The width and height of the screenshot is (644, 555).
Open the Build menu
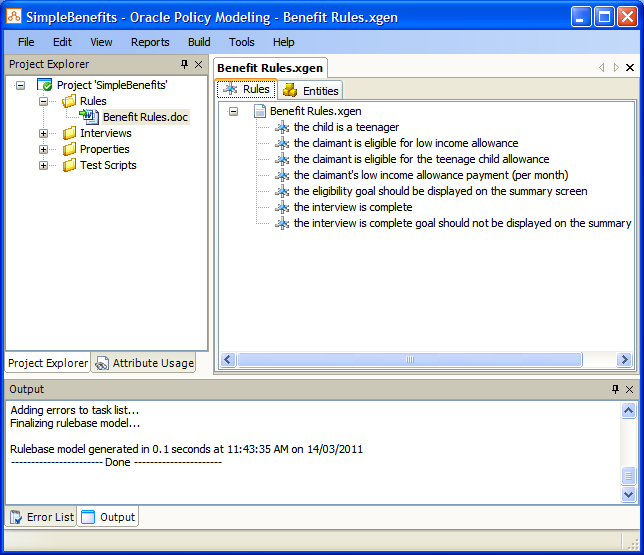point(199,42)
